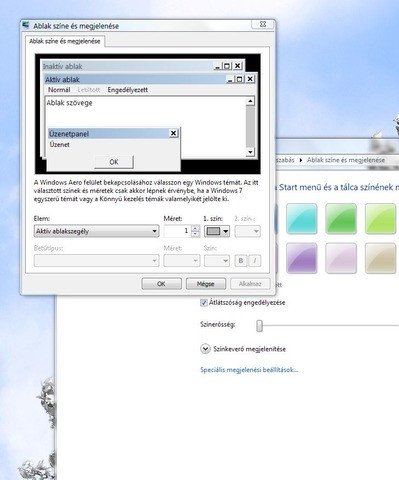The image size is (399, 480).
Task: Decrease the Méret value with the down arrow
Action: pos(196,234)
